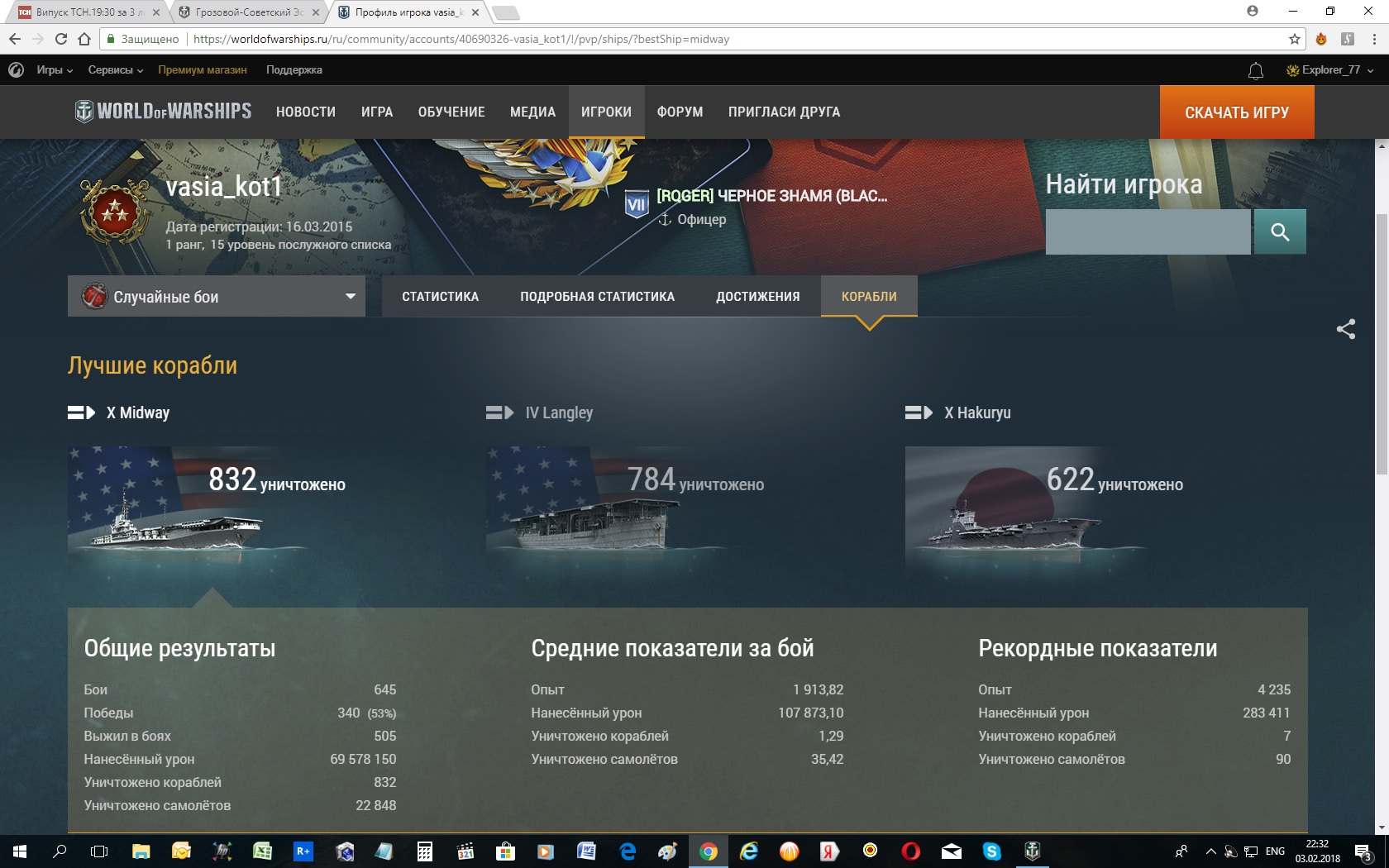
Task: Switch to the Подробная статистика tab
Action: [x=597, y=297]
